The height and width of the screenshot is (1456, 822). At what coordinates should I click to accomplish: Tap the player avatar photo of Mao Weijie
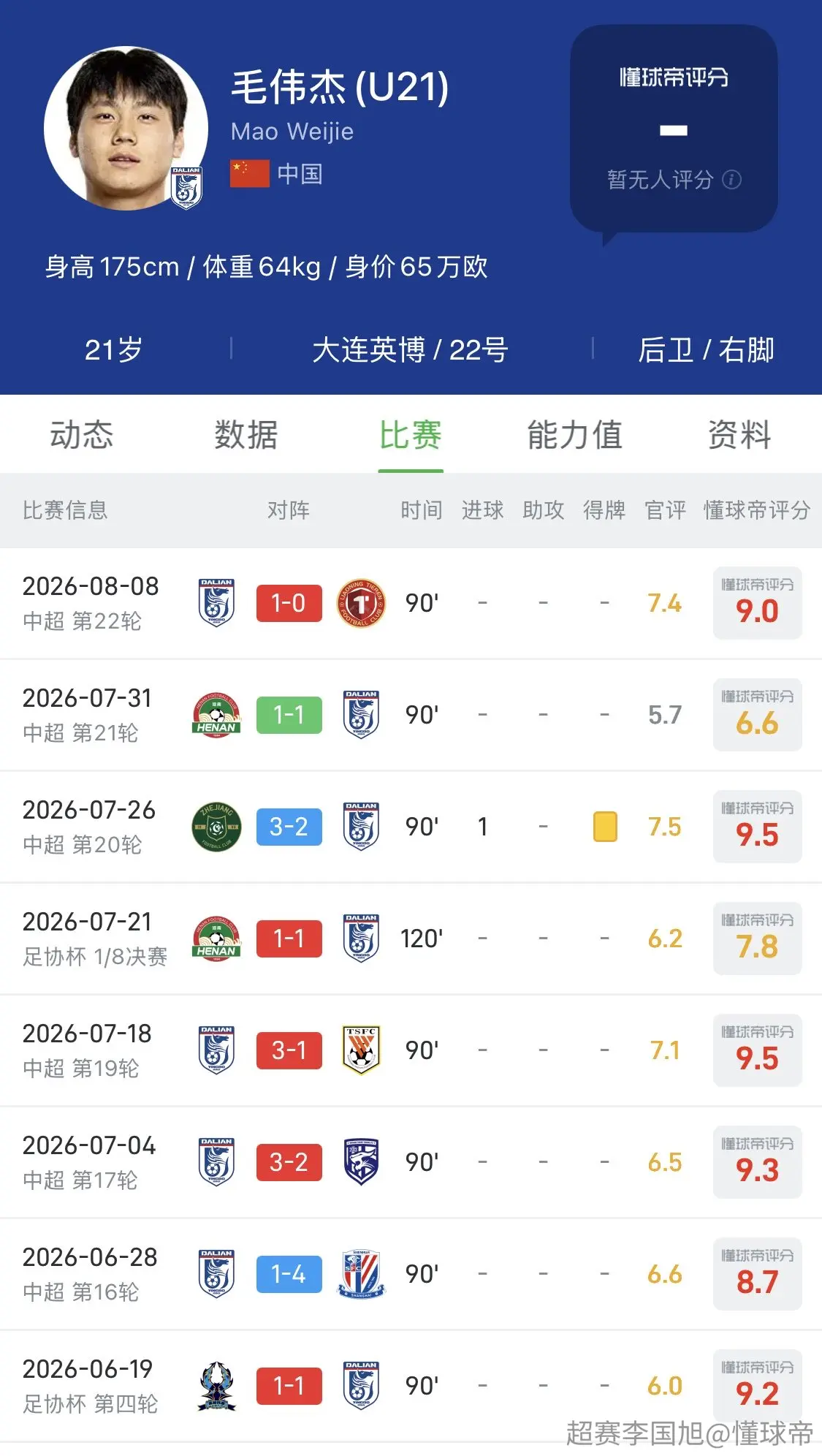point(126,129)
